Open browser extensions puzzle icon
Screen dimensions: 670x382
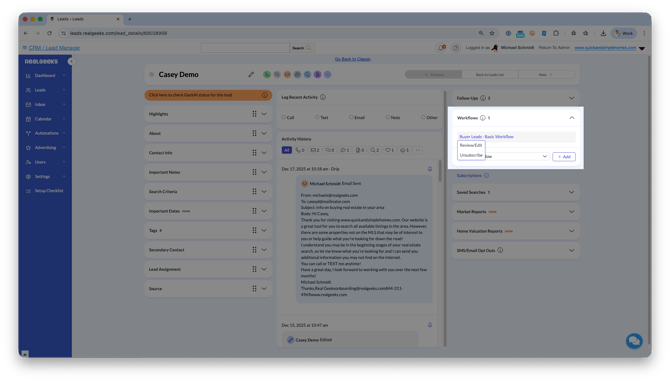pos(556,33)
